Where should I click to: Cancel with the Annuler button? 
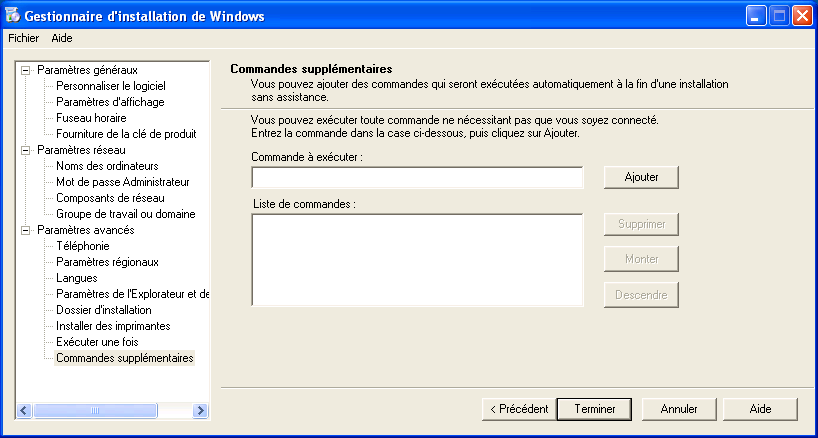click(x=679, y=409)
